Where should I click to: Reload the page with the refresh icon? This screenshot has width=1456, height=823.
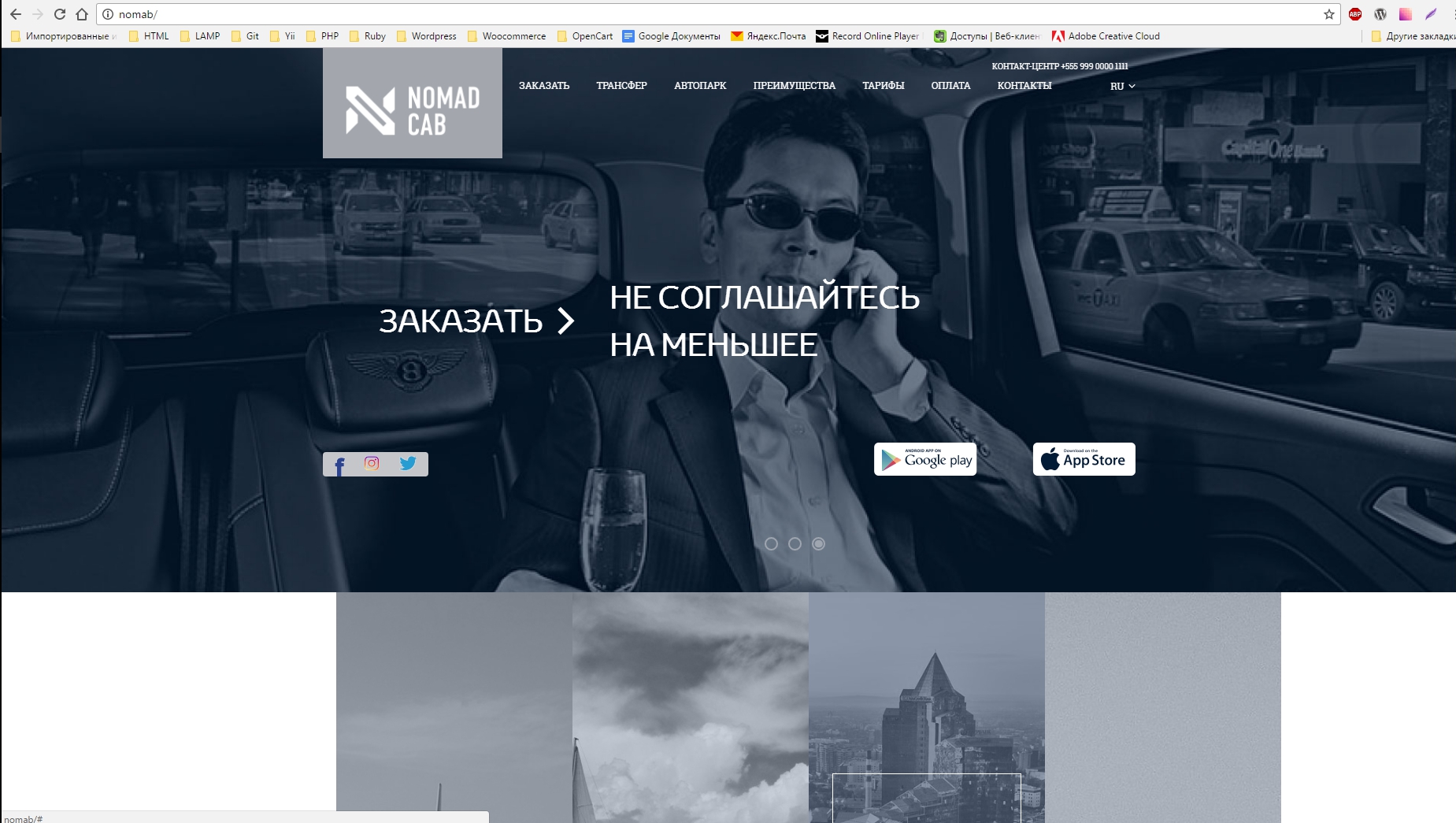60,14
